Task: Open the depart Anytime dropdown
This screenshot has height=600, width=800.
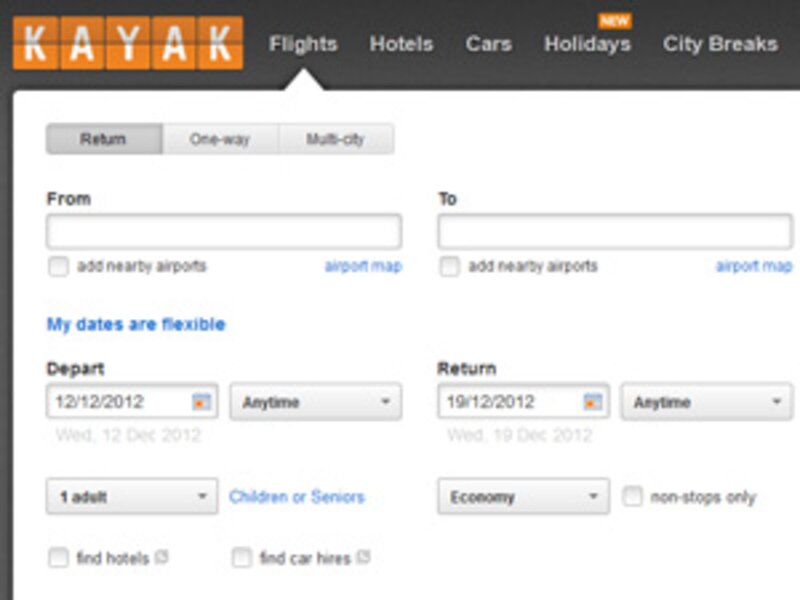Action: click(315, 401)
